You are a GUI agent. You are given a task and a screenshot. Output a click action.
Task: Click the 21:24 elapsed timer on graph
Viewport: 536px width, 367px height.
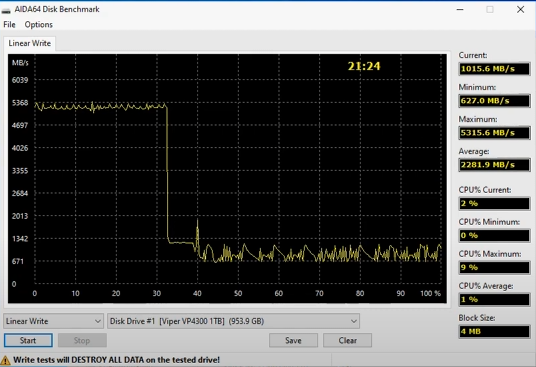(364, 66)
